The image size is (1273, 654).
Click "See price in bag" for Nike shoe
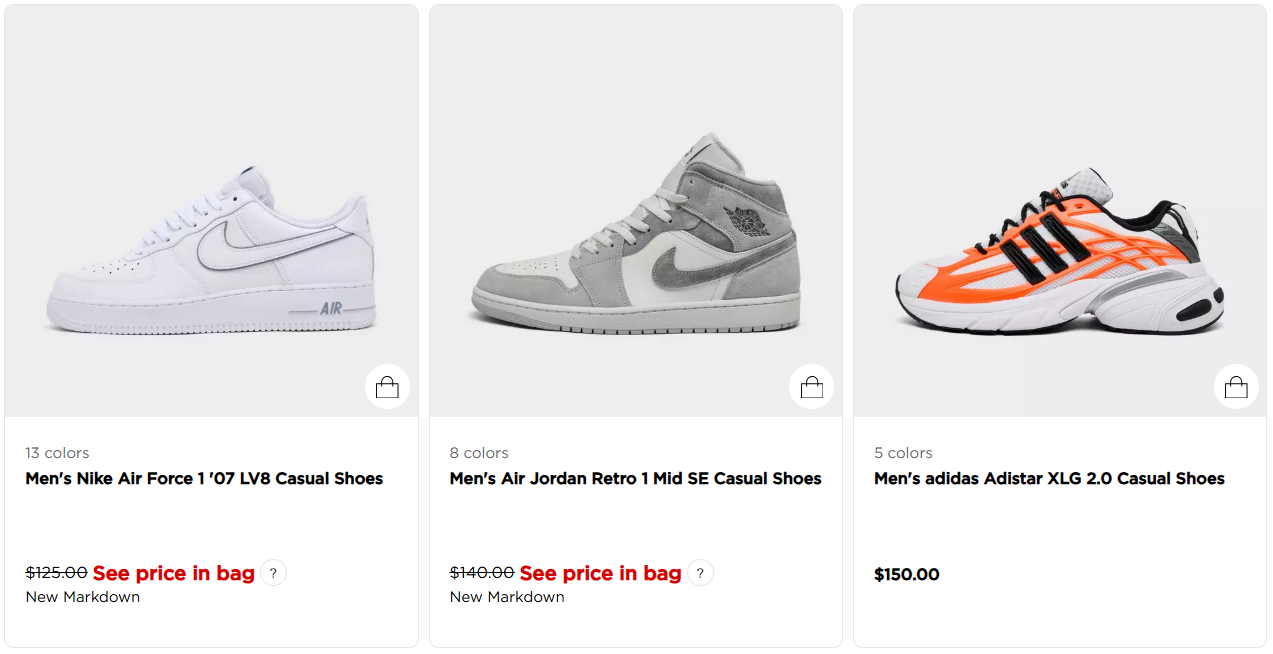click(174, 573)
